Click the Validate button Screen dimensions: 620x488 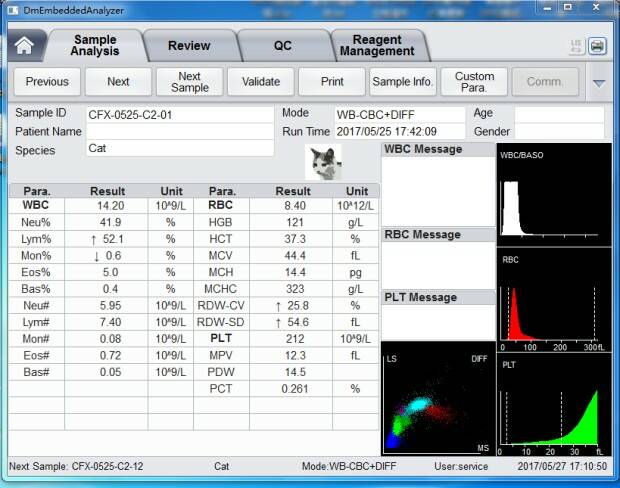tap(261, 82)
